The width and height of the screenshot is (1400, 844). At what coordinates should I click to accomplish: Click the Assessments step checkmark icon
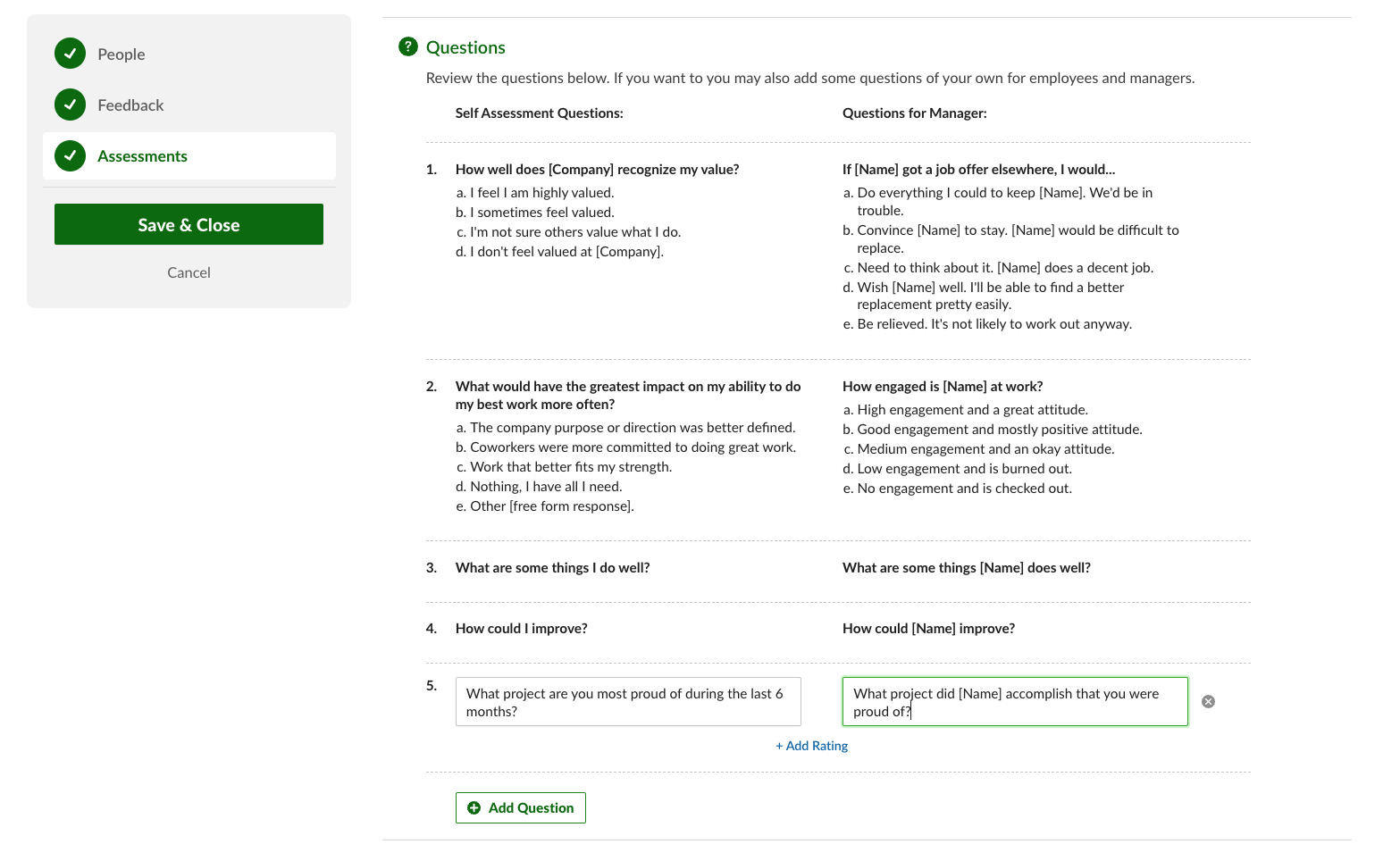[70, 155]
